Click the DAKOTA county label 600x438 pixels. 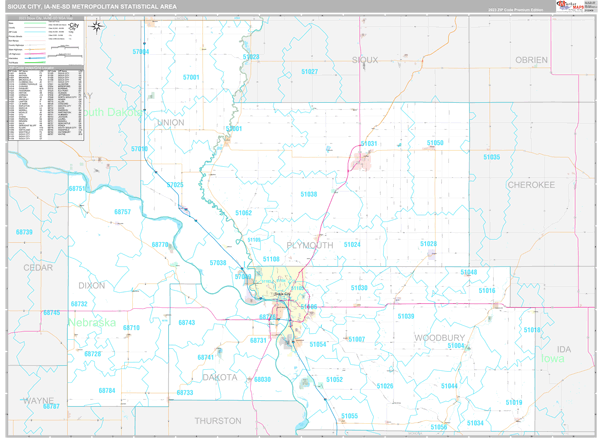[x=221, y=377]
